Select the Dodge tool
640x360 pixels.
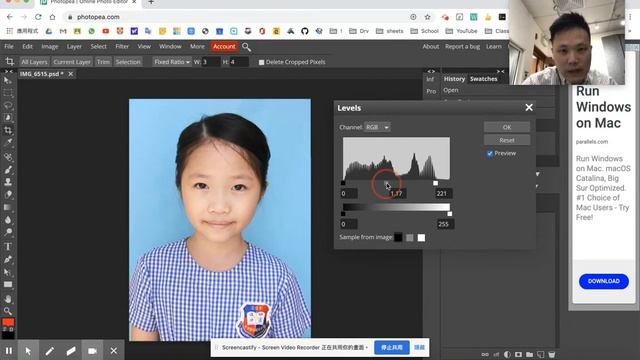click(x=7, y=232)
